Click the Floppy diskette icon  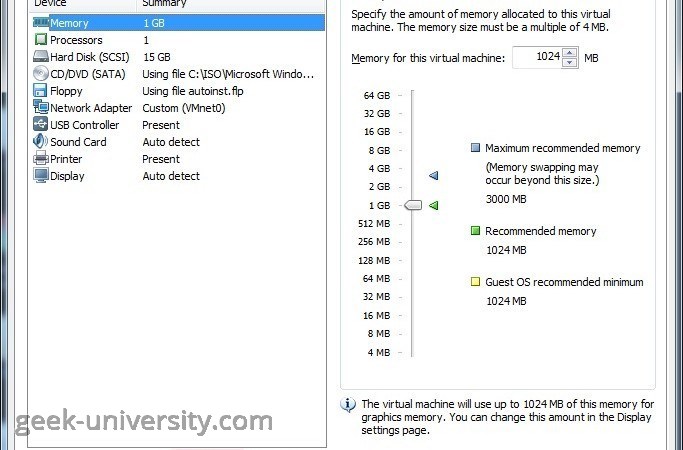(x=40, y=91)
